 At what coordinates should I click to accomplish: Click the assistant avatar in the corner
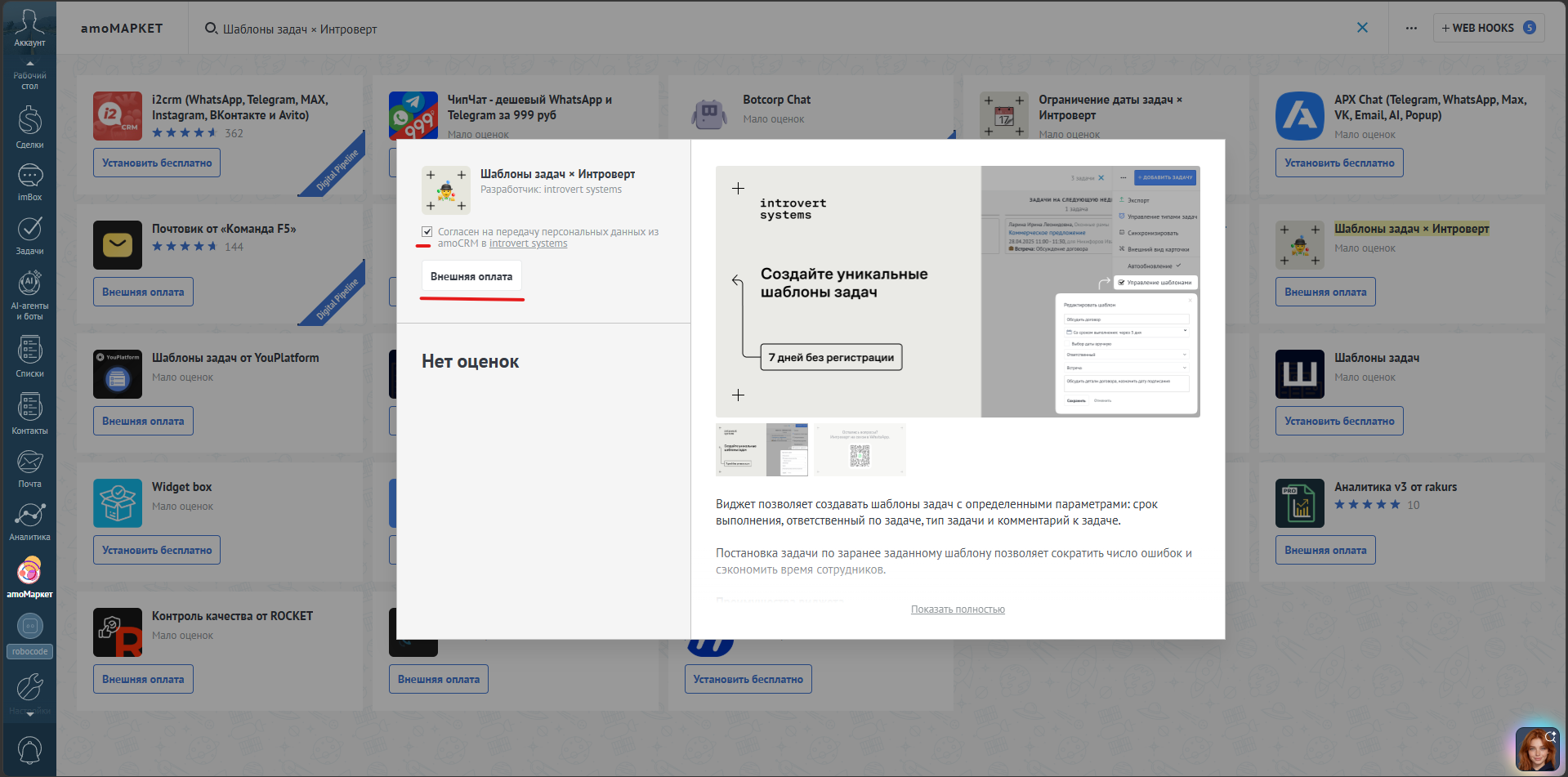click(1537, 749)
